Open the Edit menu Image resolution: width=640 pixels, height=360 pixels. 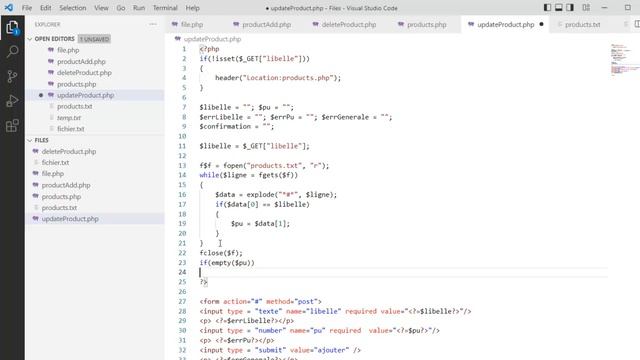(46, 8)
